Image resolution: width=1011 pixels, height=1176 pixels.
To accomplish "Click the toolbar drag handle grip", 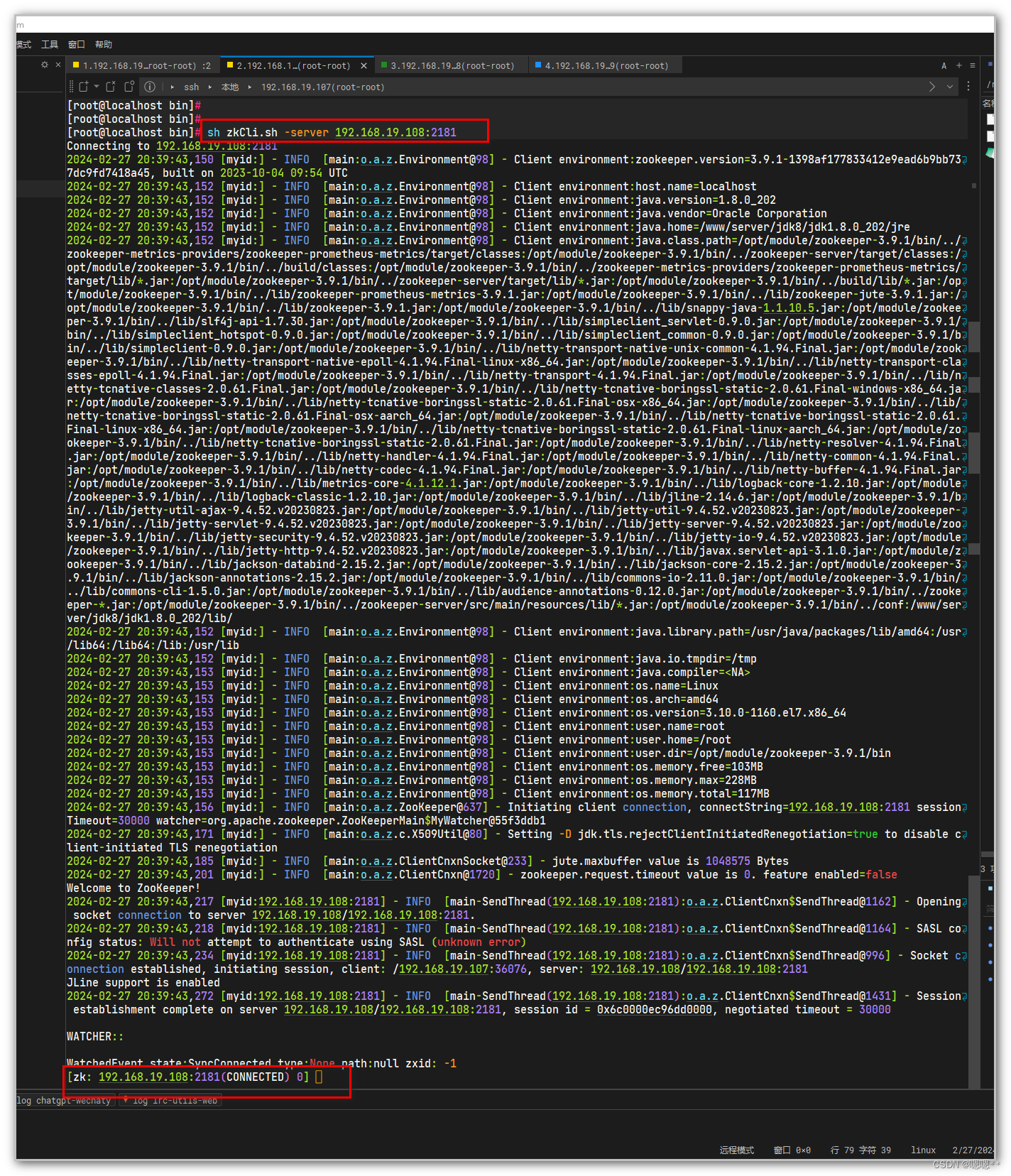I will [71, 87].
